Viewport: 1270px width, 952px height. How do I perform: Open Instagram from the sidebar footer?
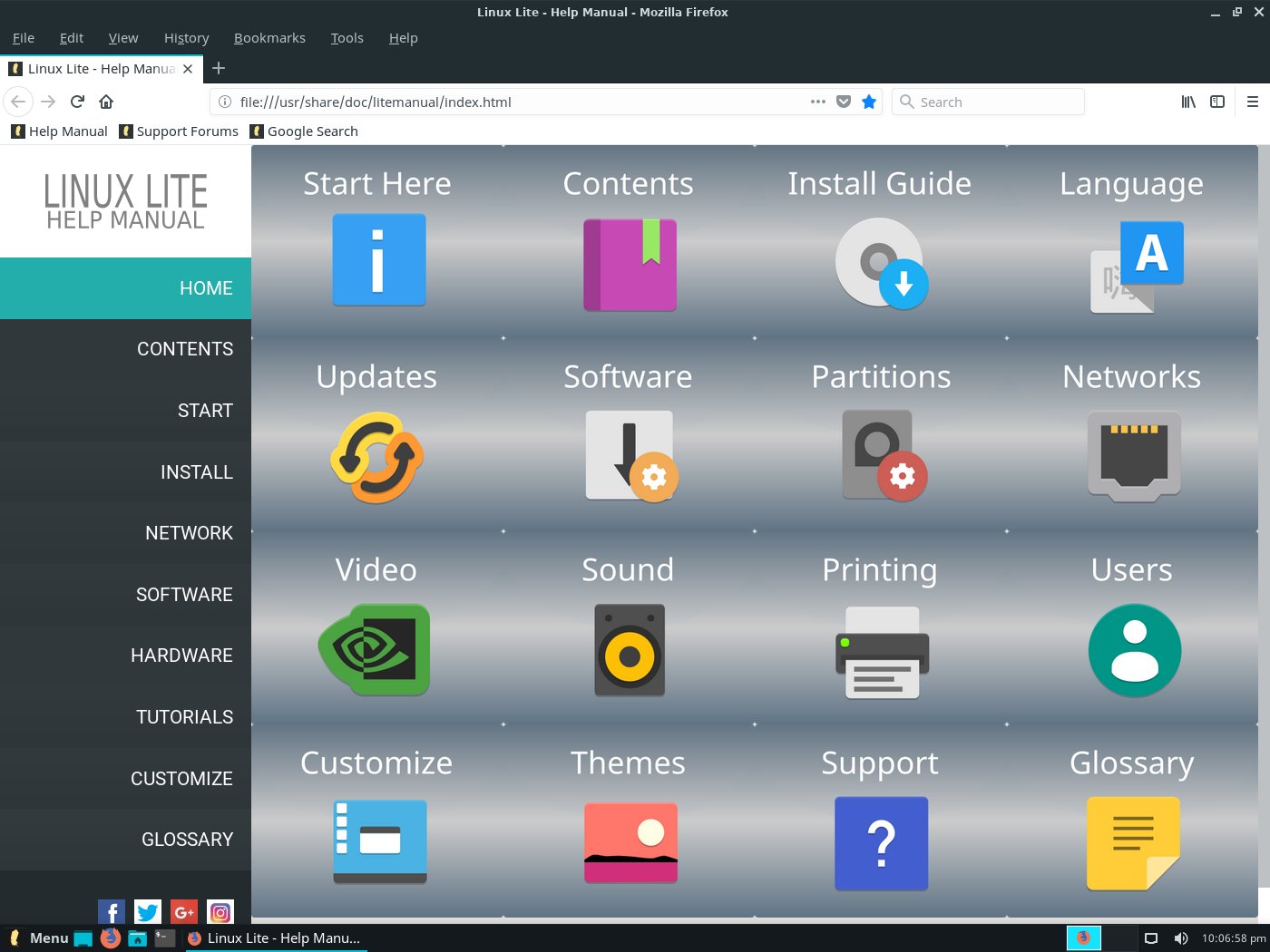click(x=220, y=911)
